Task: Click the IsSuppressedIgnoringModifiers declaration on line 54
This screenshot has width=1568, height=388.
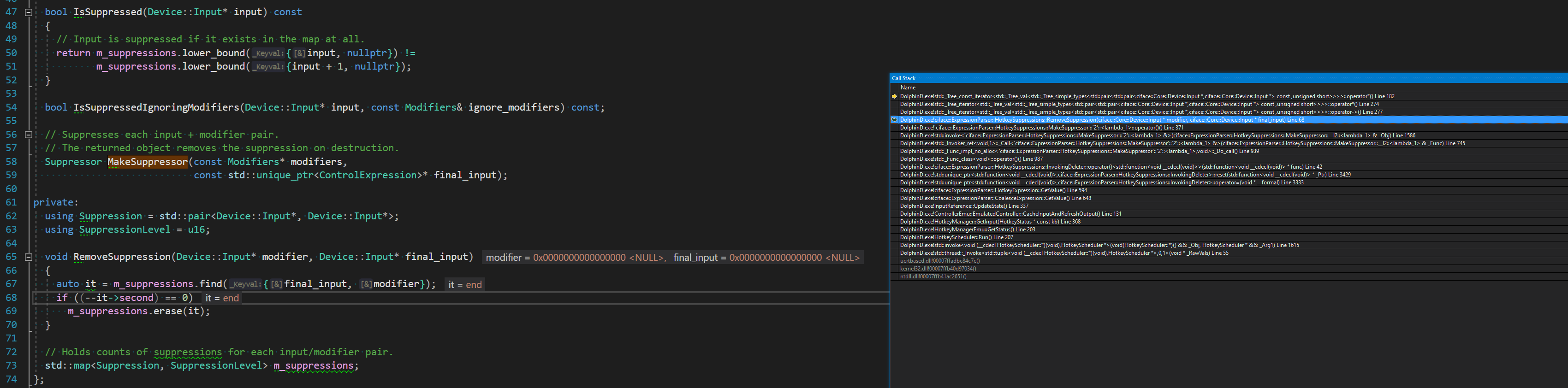Action: (156, 108)
